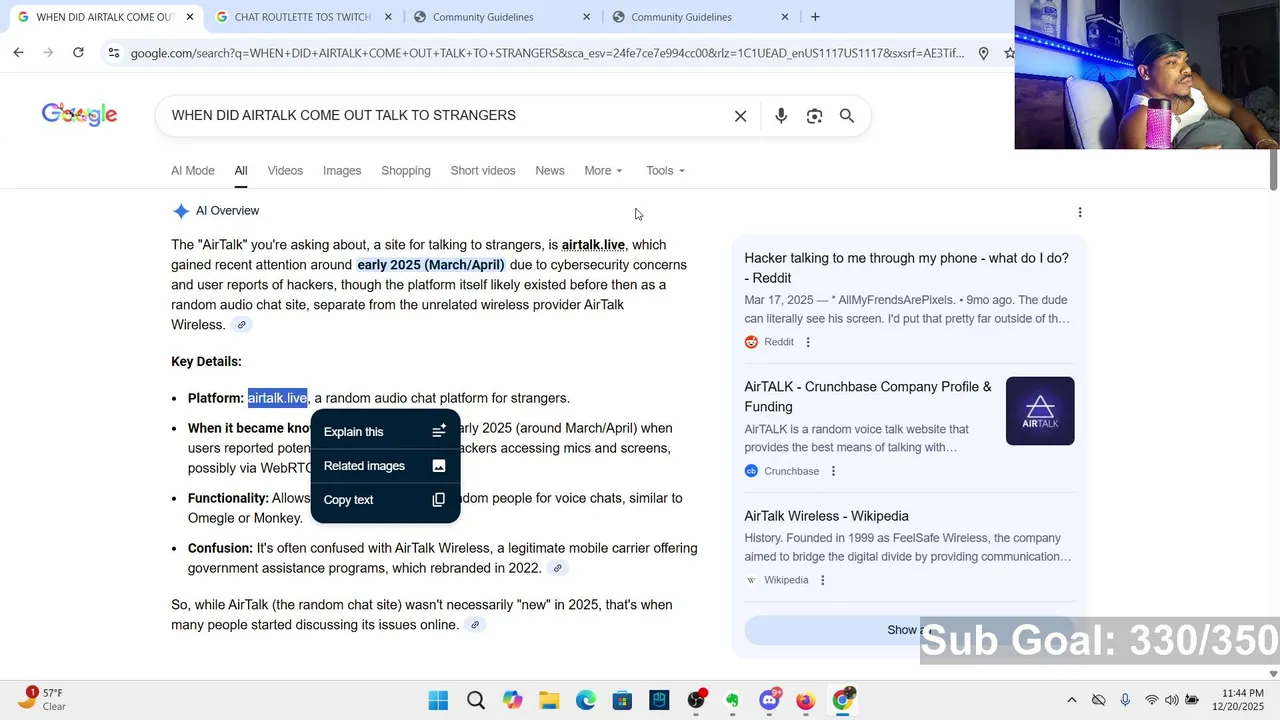View site information in the address bar
The width and height of the screenshot is (1280, 720).
pos(113,53)
